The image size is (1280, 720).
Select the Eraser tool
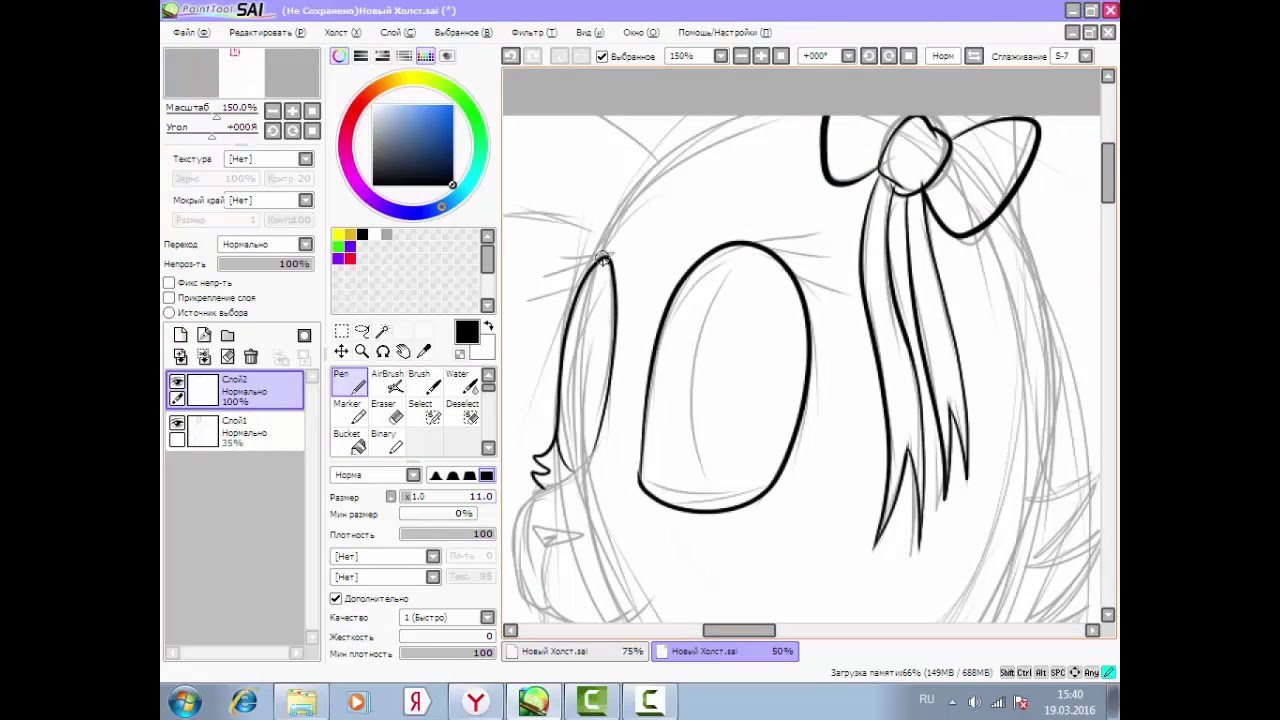coord(387,412)
